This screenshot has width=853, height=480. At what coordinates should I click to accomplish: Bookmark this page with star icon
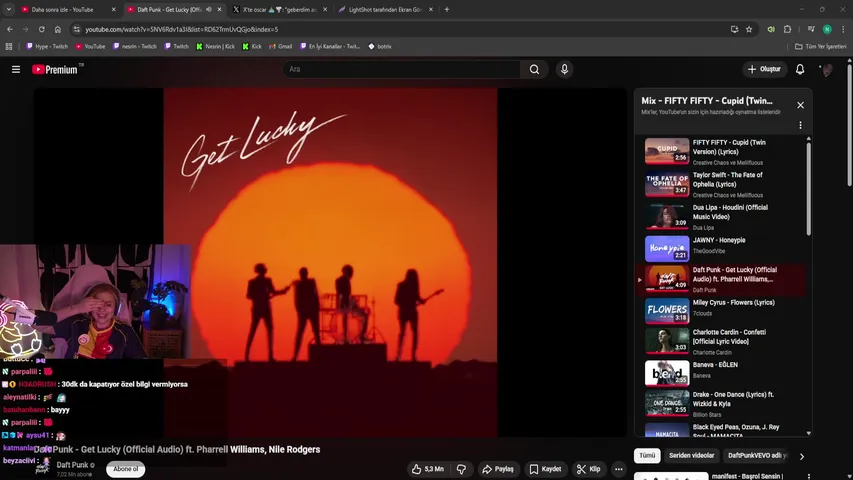pyautogui.click(x=749, y=29)
